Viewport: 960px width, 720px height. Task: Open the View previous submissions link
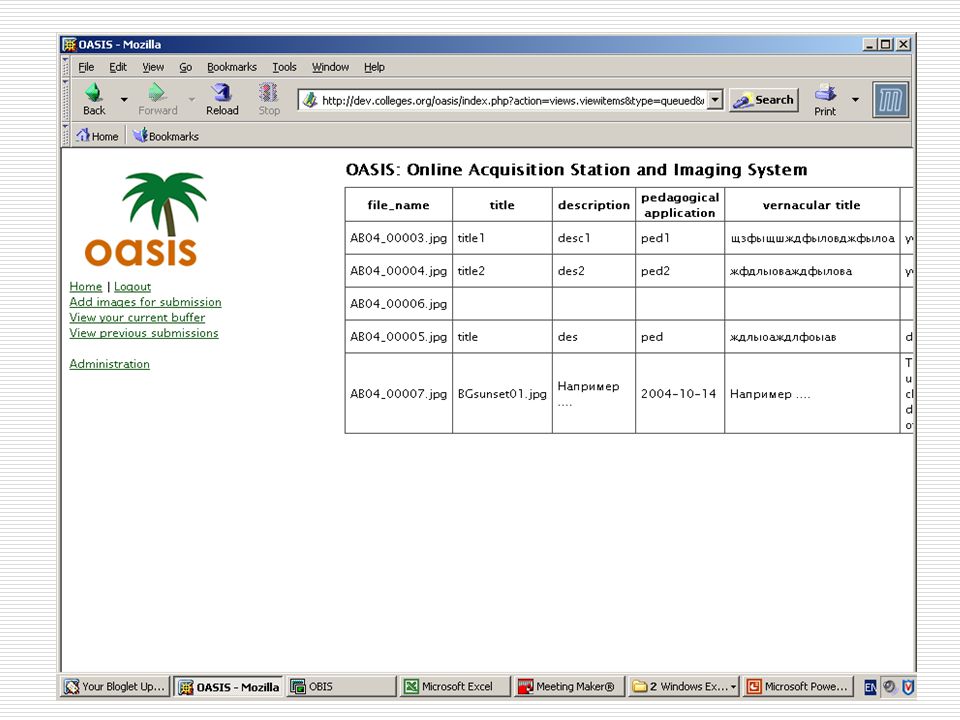coord(144,332)
